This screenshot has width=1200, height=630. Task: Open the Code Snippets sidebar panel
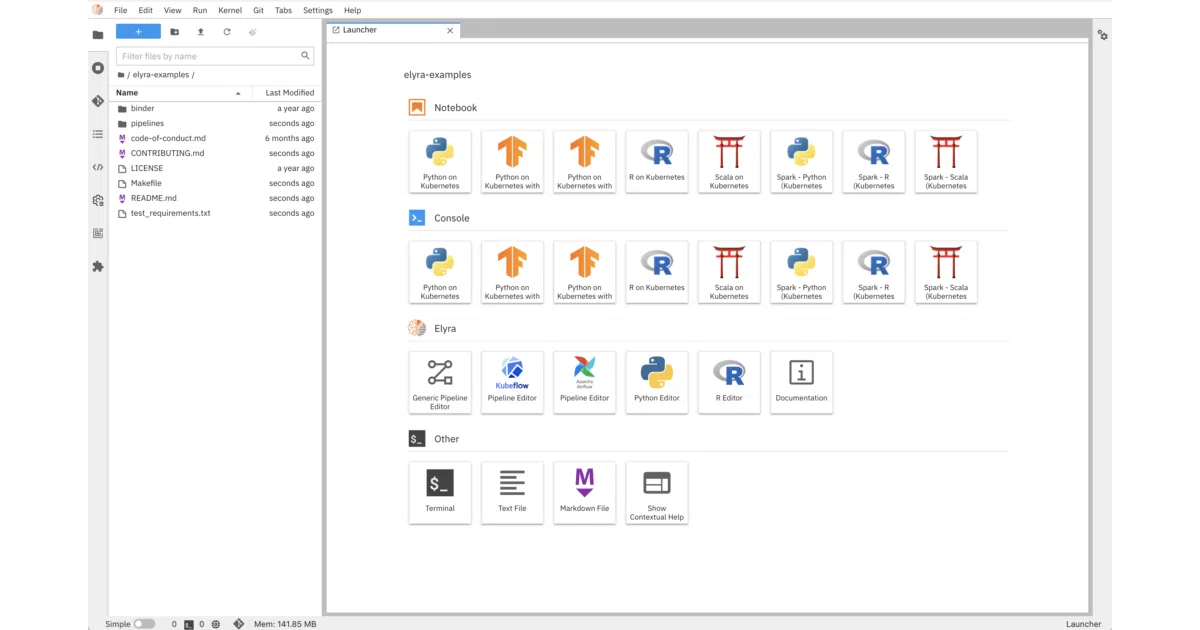point(98,167)
